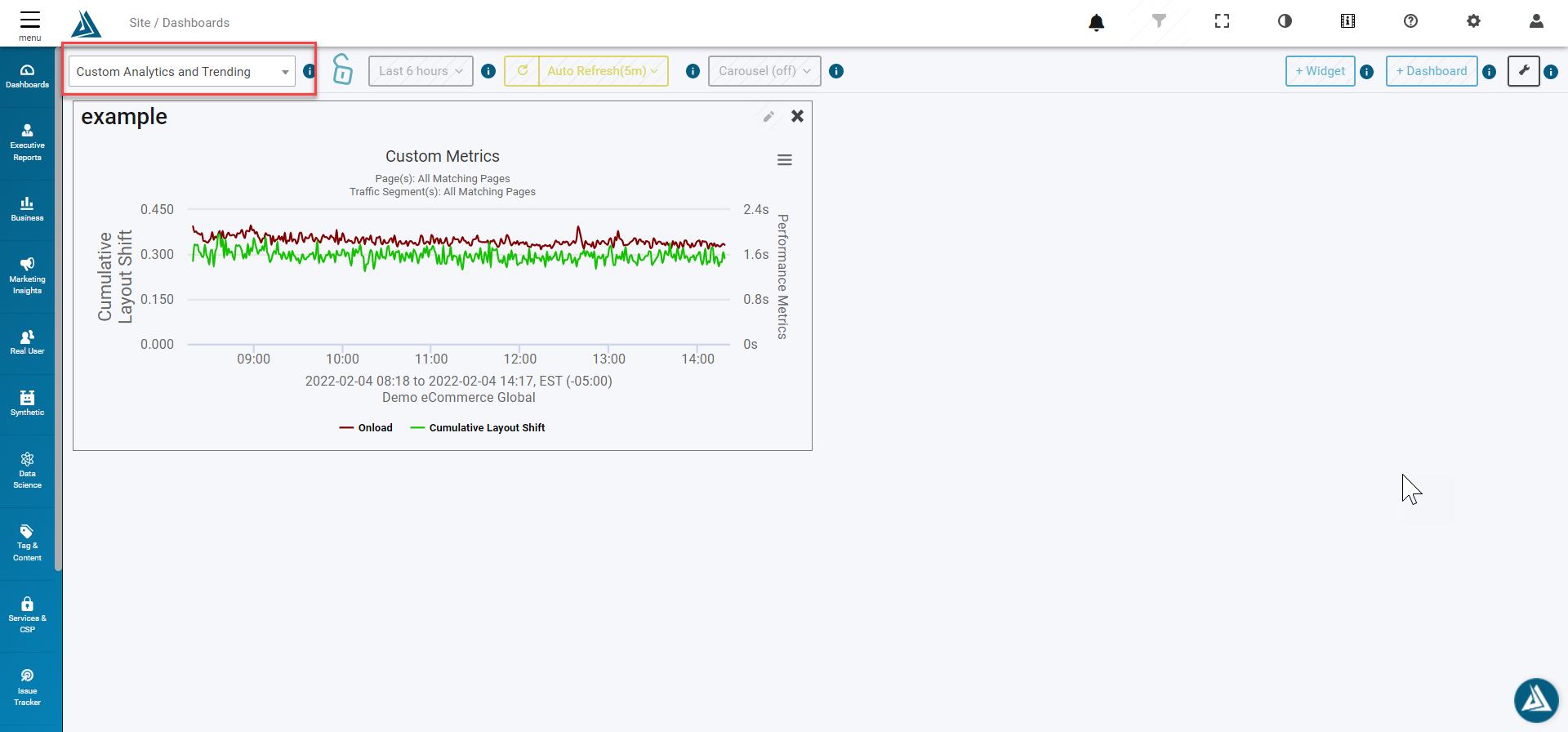Toggle the dashboard lock icon
The image size is (1568, 732).
(x=342, y=69)
